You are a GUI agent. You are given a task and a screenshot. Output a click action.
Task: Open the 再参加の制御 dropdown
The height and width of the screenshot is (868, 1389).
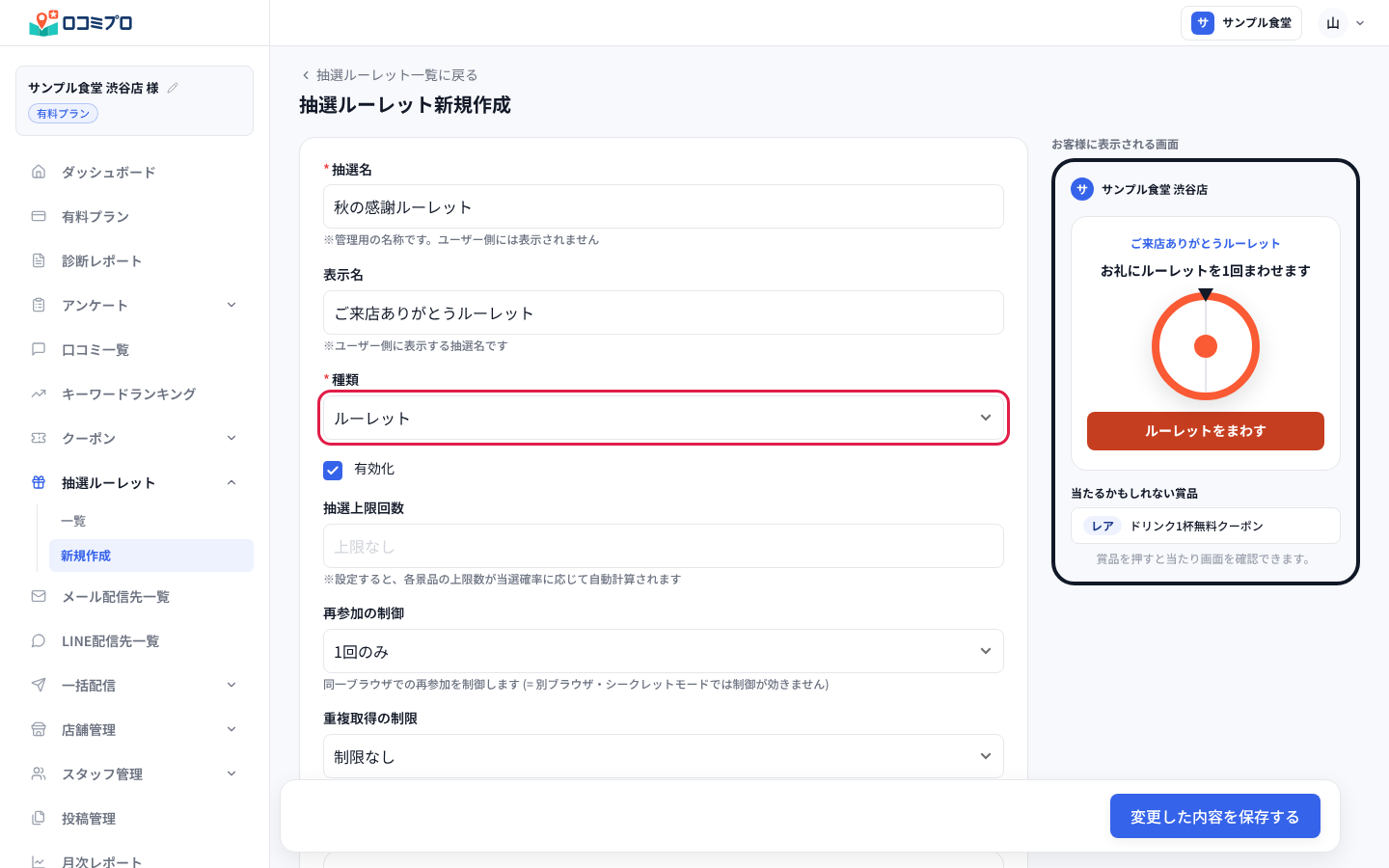(664, 651)
